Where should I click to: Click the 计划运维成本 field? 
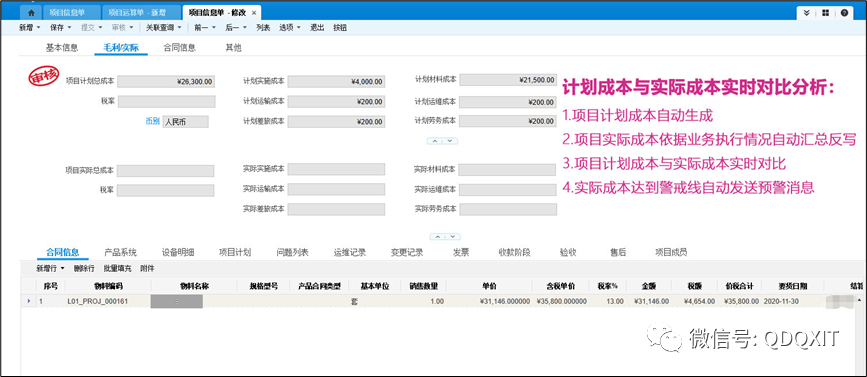(508, 102)
